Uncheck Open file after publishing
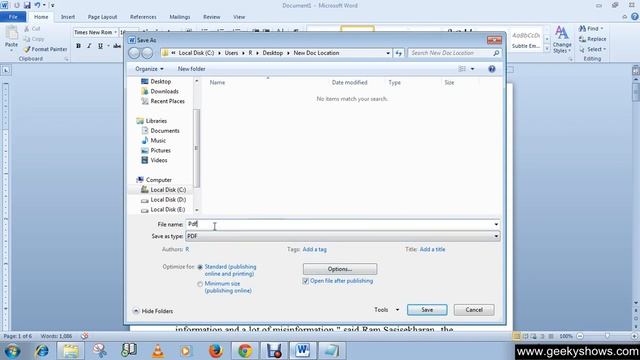The image size is (640, 360). 305,281
